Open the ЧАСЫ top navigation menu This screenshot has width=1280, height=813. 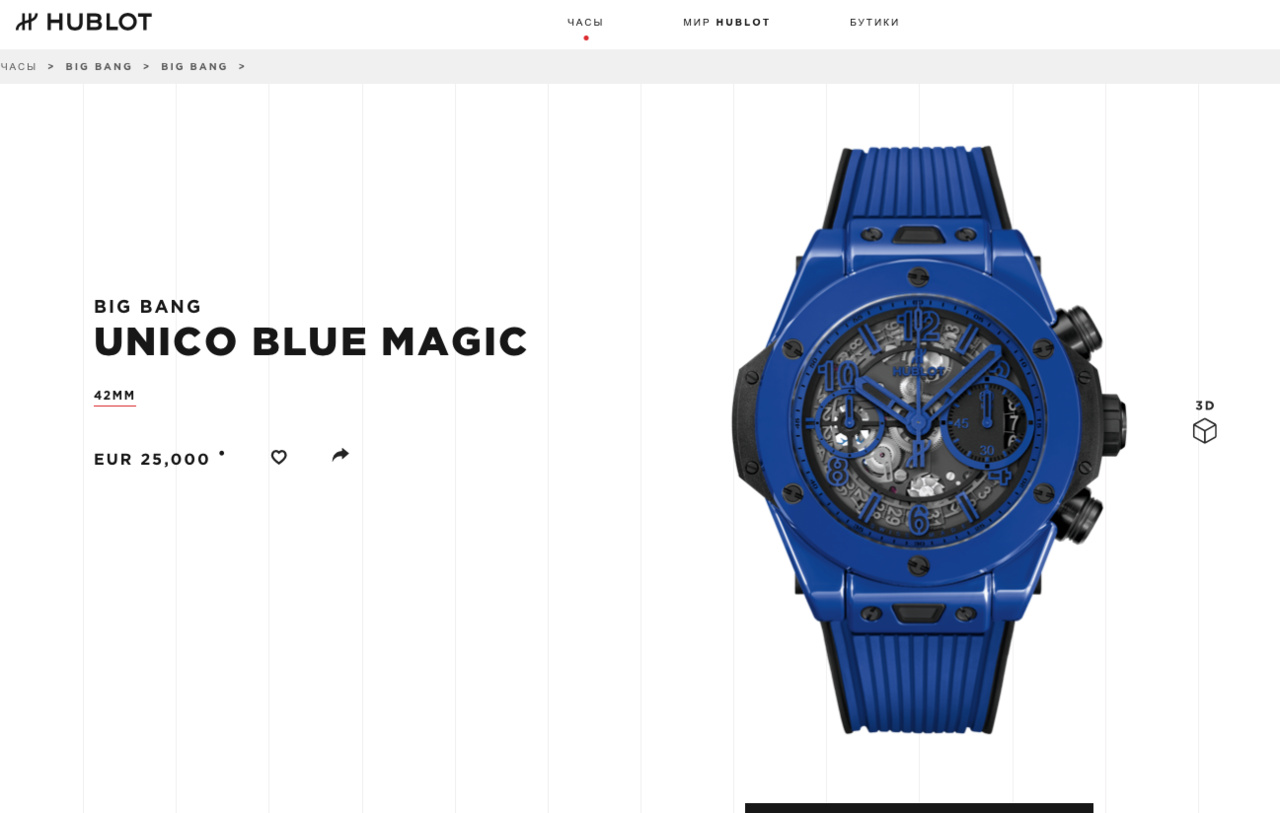pos(585,22)
